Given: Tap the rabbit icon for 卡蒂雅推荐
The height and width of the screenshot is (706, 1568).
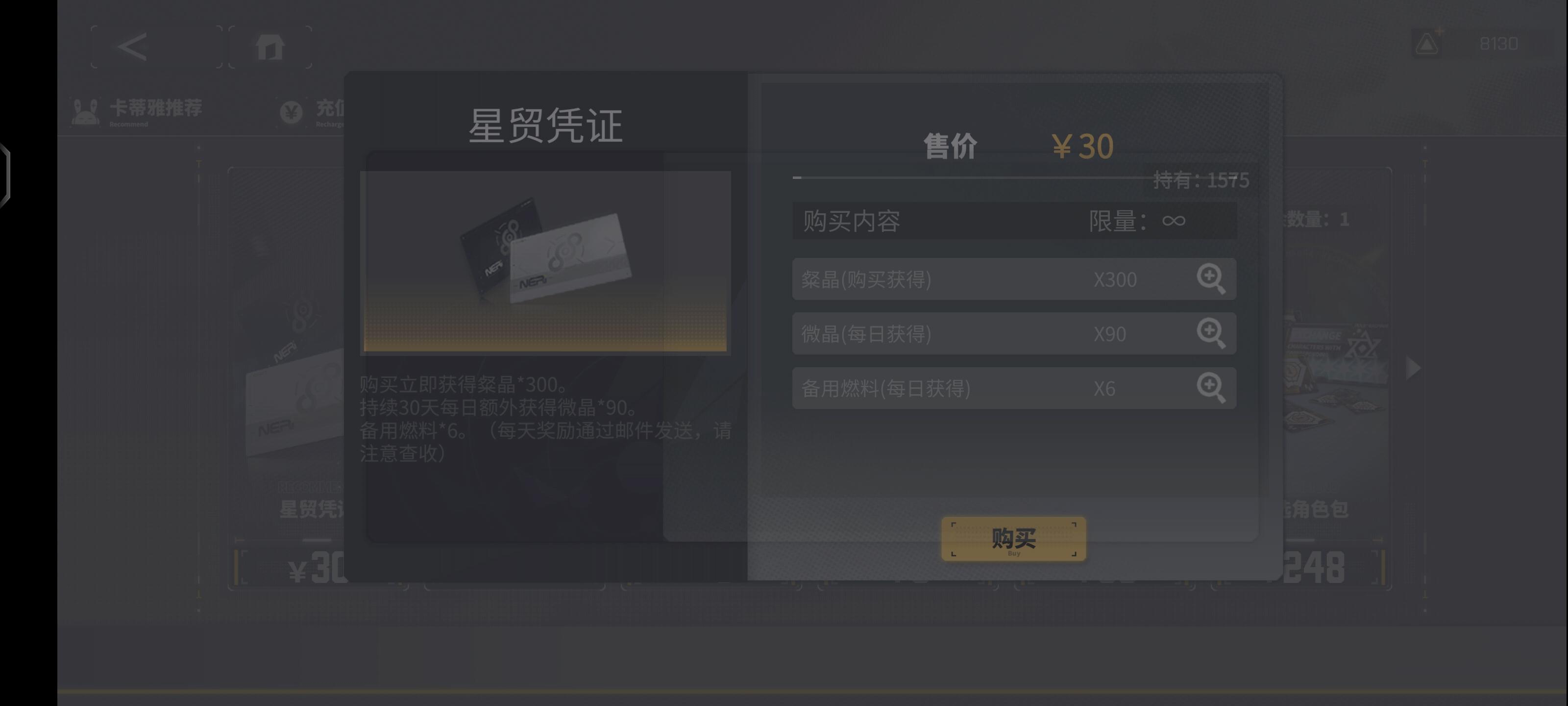Looking at the screenshot, I should (x=85, y=111).
